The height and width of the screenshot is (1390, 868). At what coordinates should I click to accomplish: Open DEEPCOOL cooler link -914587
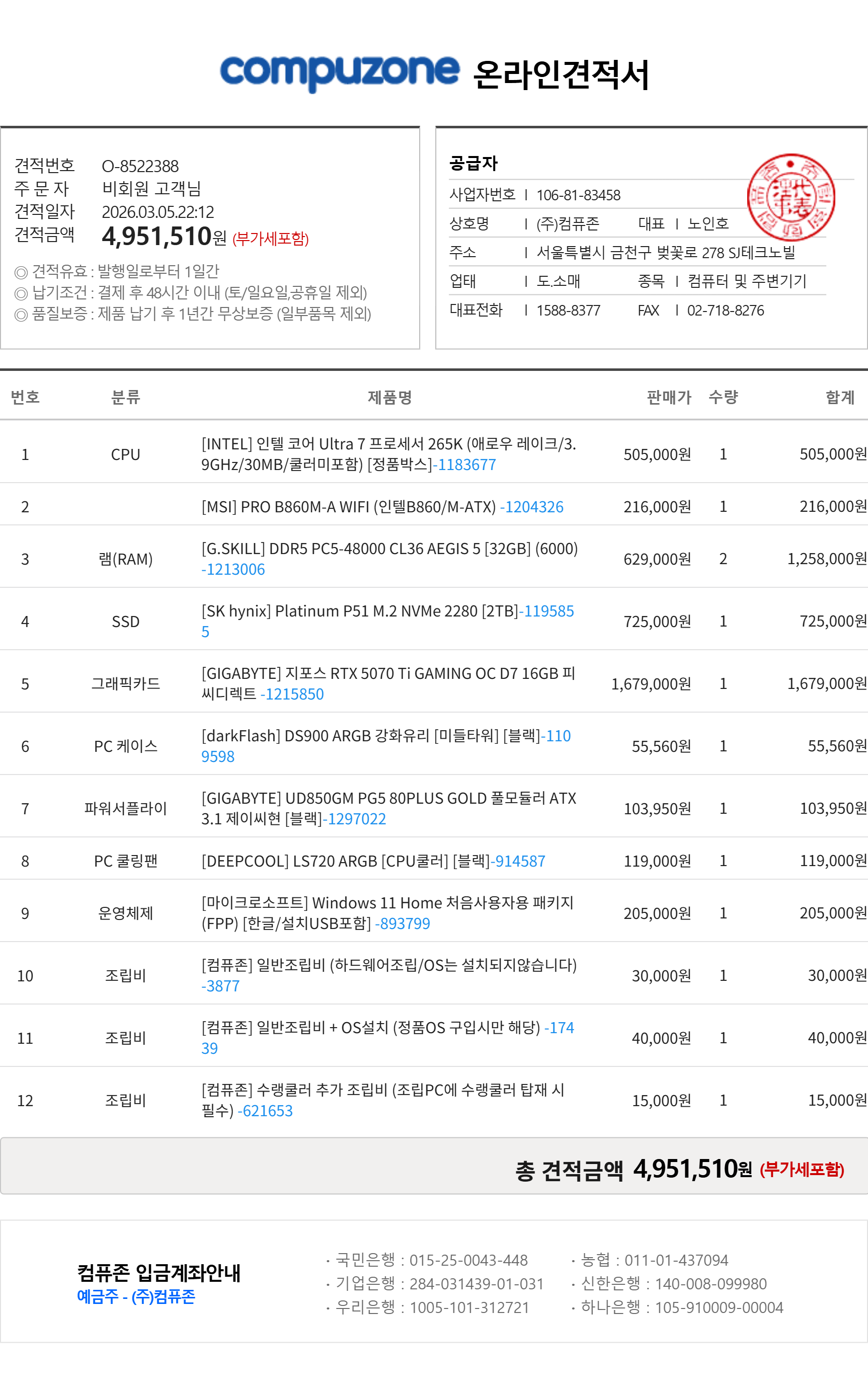click(x=517, y=861)
